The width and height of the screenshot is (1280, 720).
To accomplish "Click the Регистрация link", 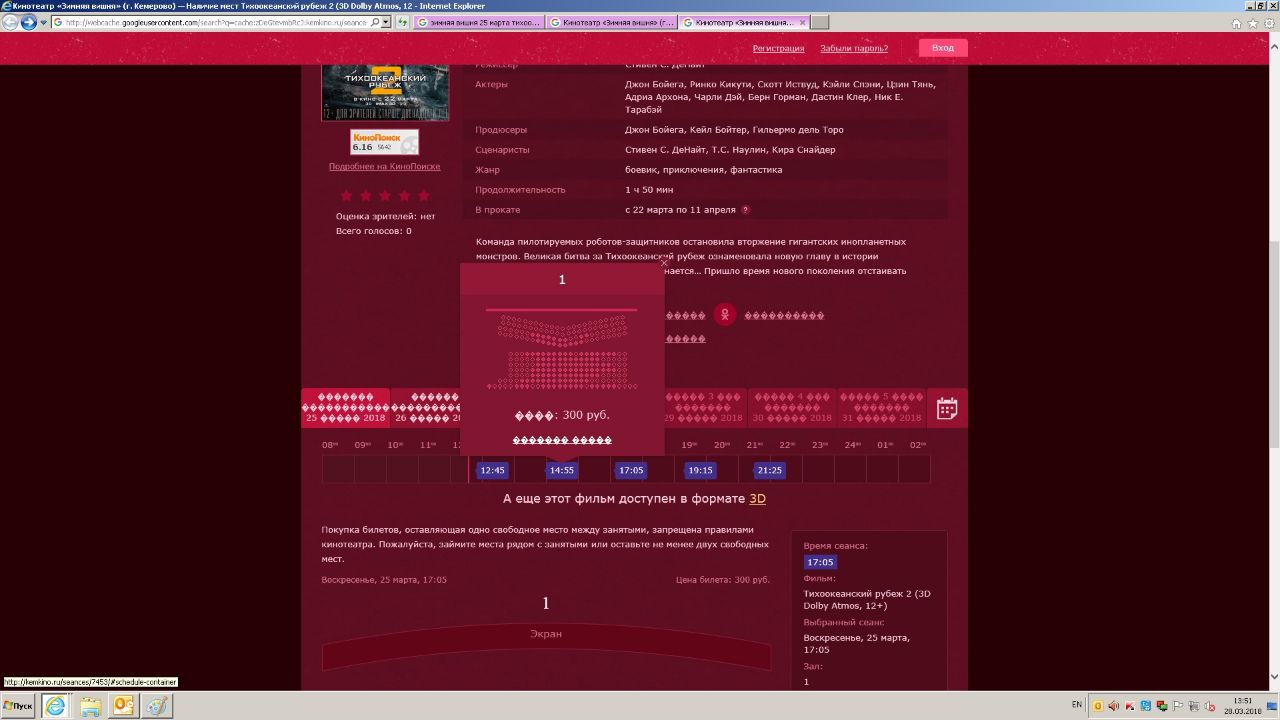I will (x=778, y=48).
